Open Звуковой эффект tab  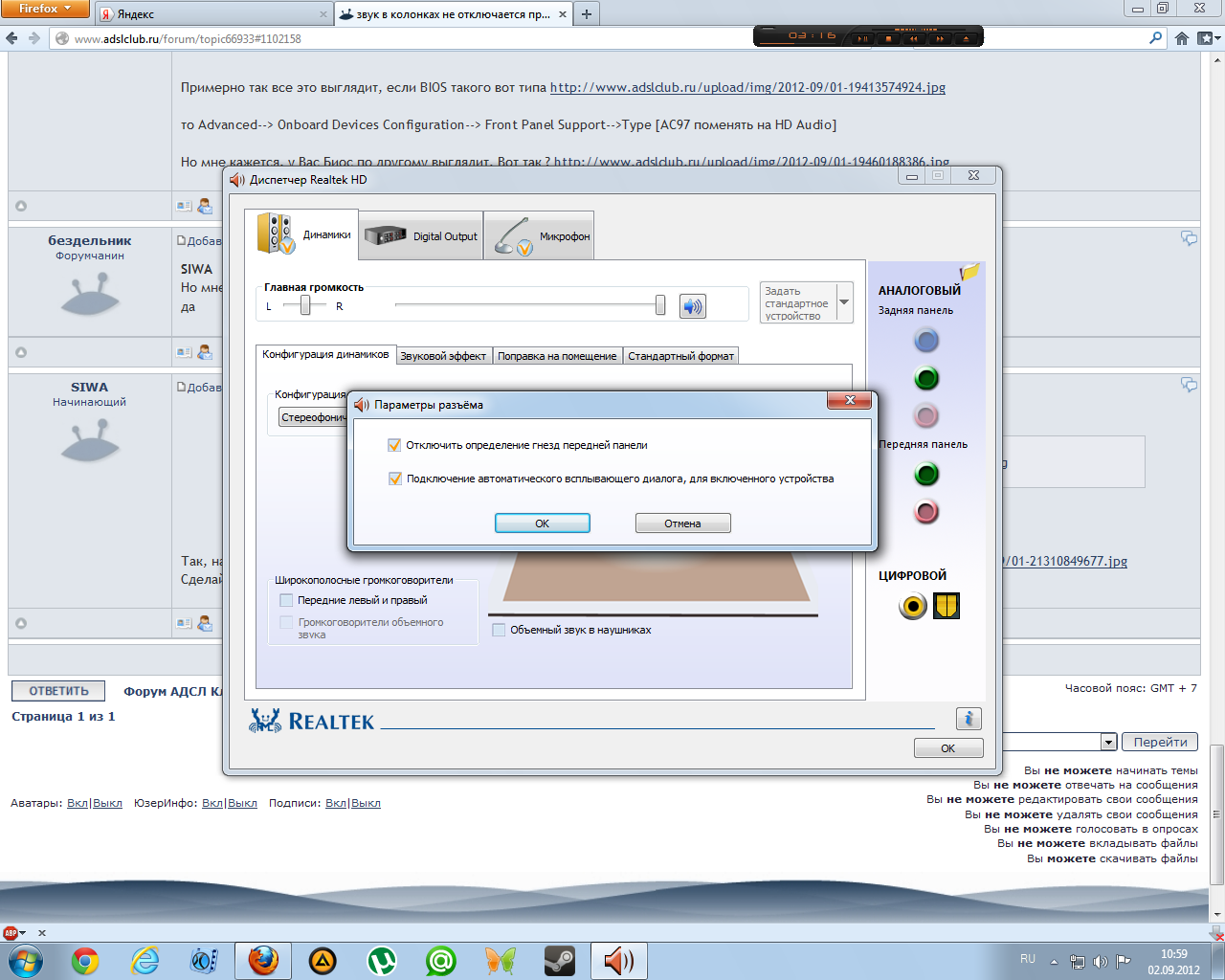click(443, 356)
